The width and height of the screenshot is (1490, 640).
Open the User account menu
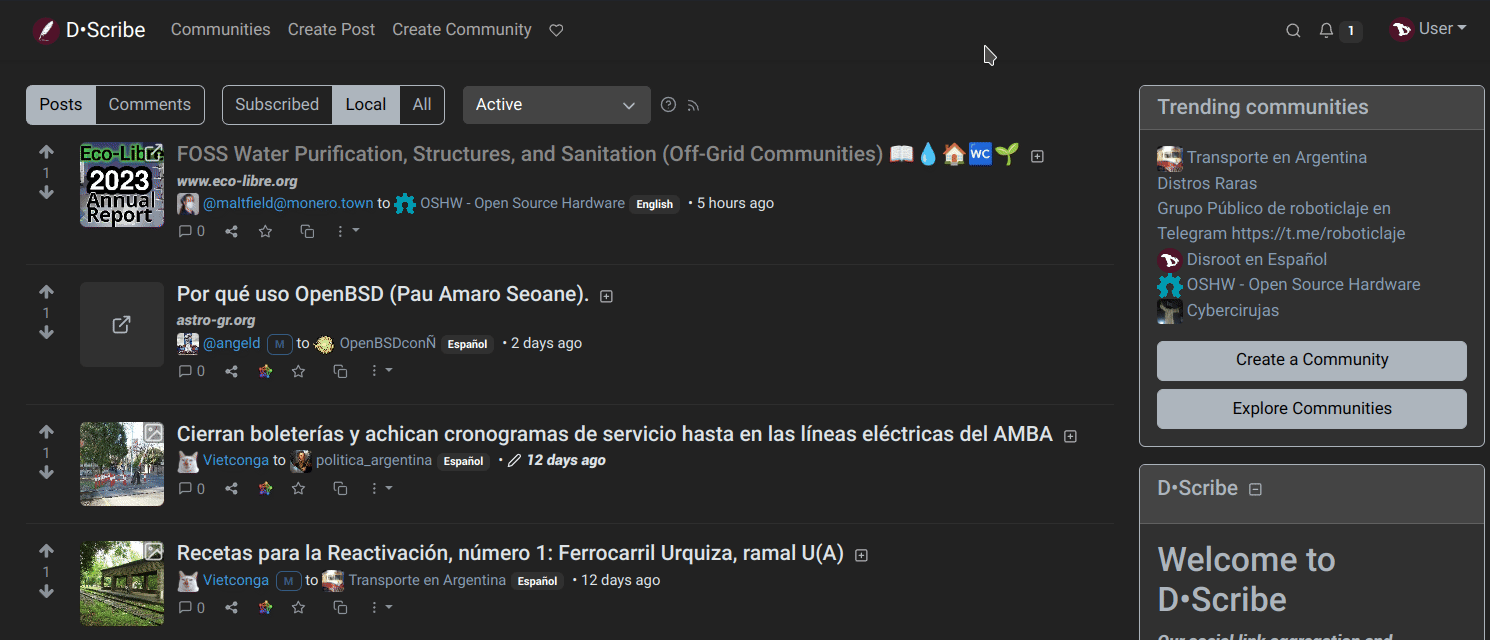(1430, 30)
